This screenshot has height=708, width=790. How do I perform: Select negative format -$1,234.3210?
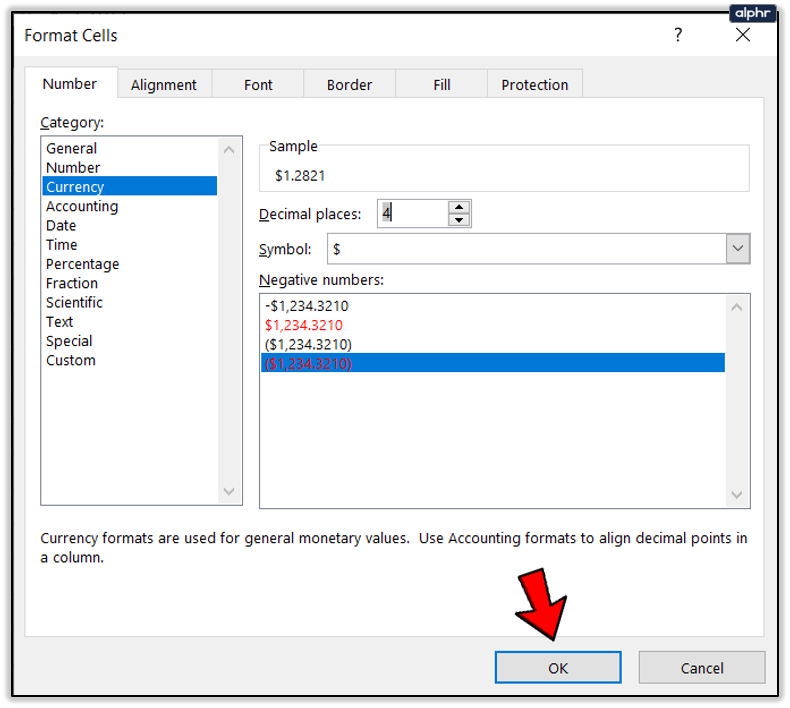493,305
